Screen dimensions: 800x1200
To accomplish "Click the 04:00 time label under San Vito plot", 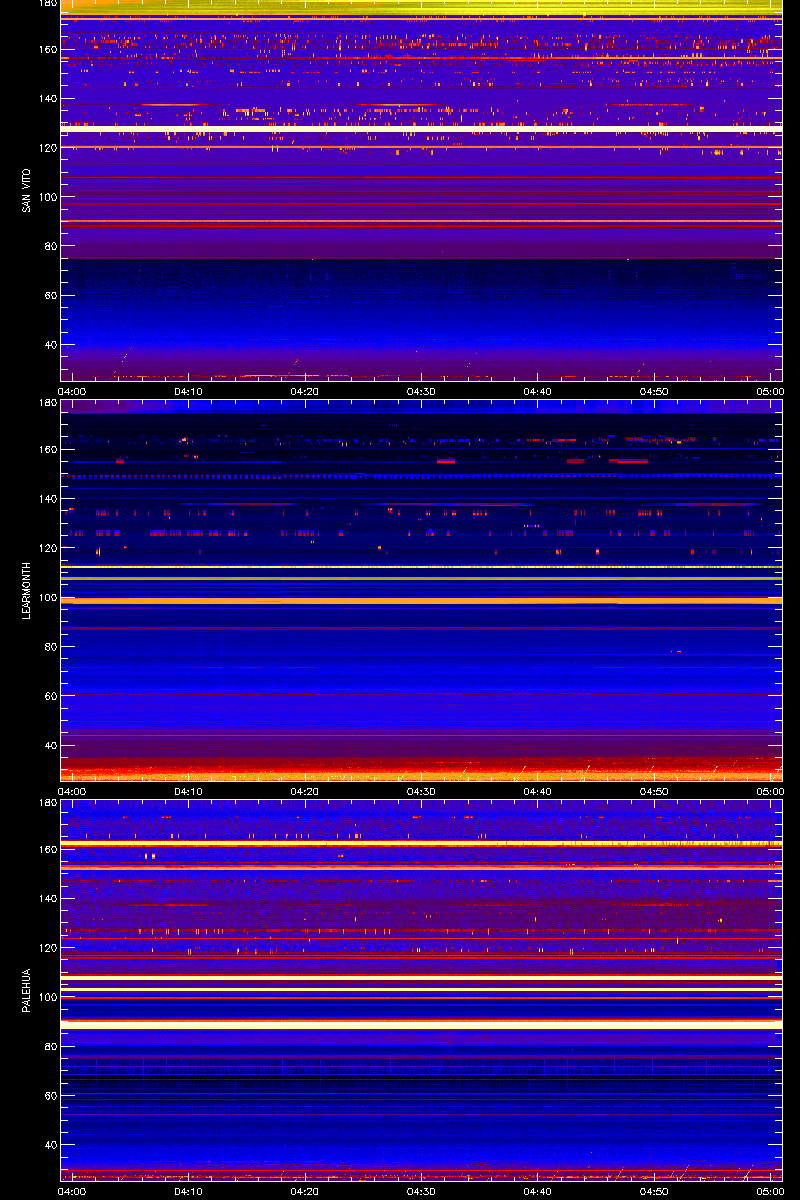I will coord(73,392).
